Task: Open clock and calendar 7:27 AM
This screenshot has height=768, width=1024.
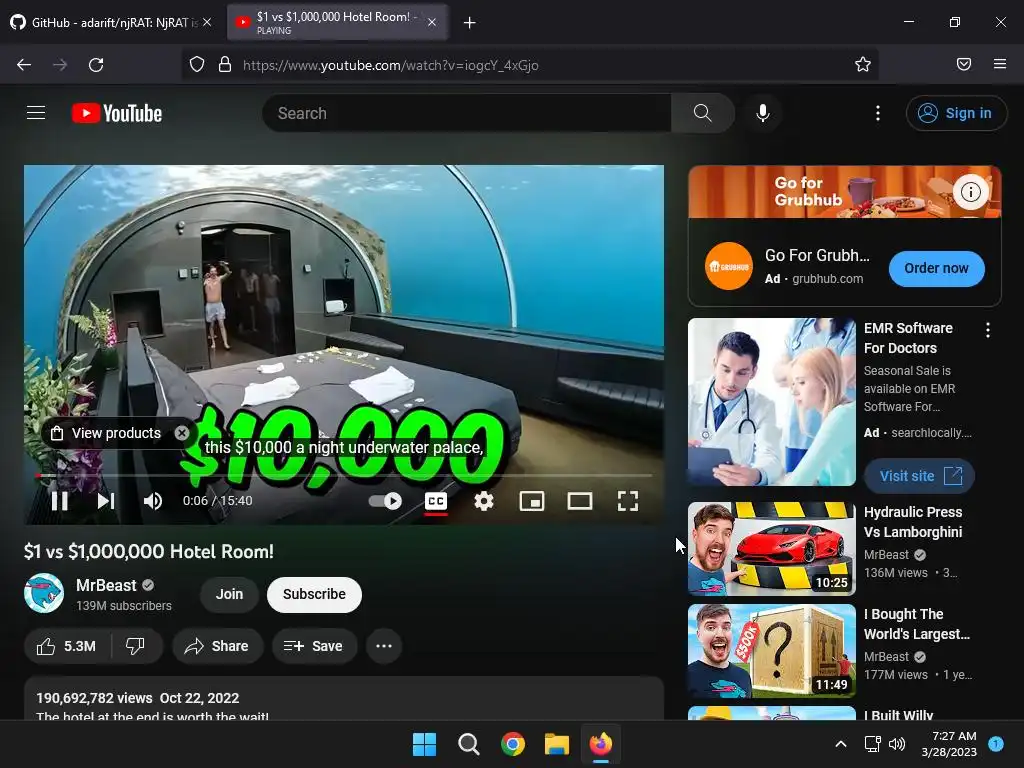Action: pos(949,744)
